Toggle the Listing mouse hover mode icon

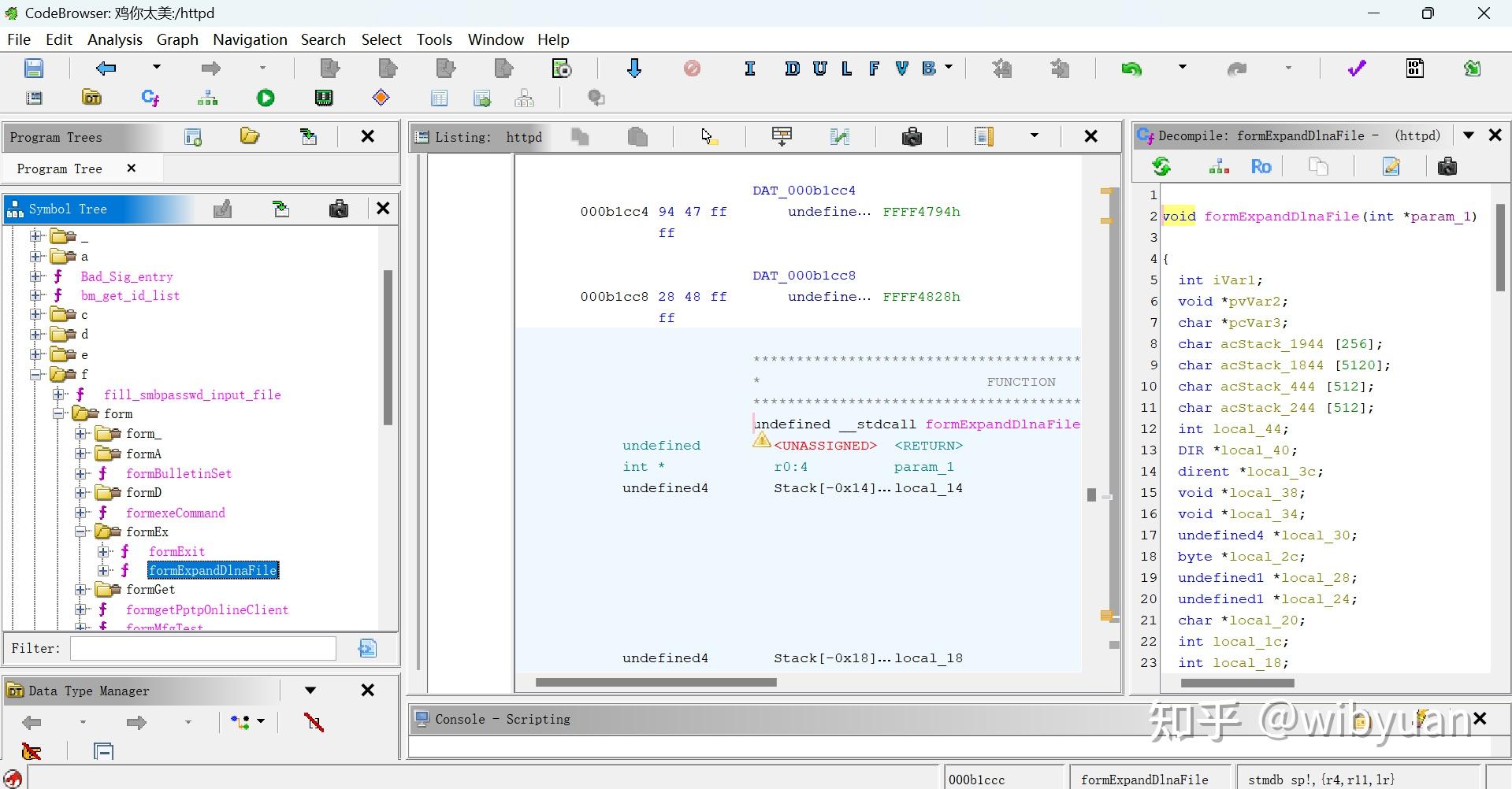pyautogui.click(x=709, y=137)
